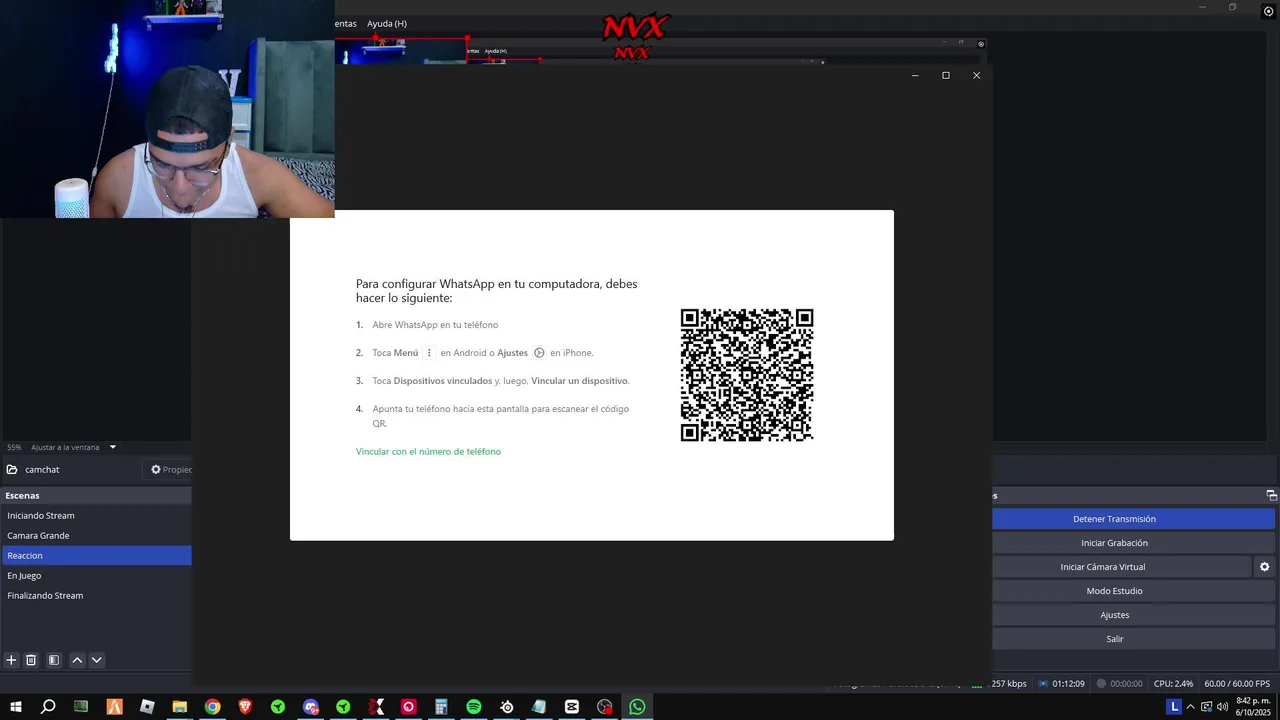Open Roblox from the taskbar

pyautogui.click(x=147, y=707)
